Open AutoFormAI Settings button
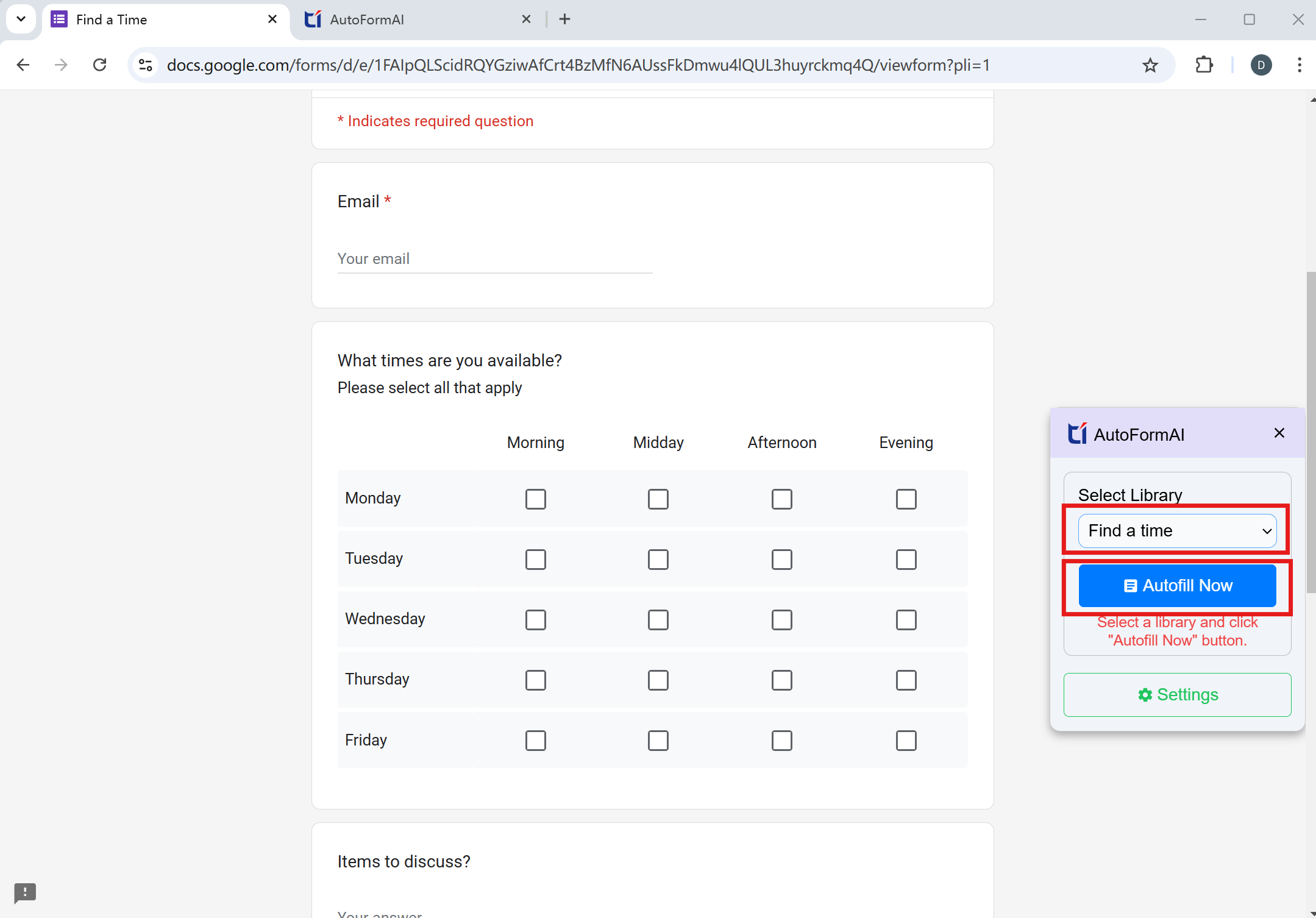 click(1177, 695)
